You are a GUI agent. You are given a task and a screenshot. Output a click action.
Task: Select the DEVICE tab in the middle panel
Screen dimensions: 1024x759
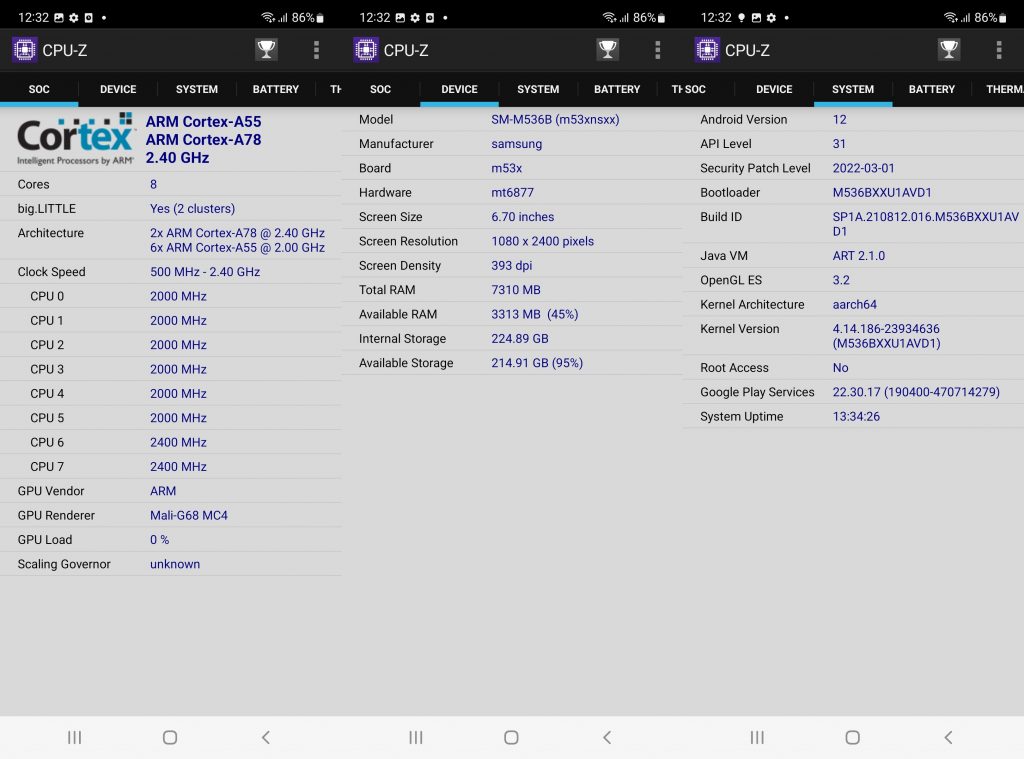tap(459, 89)
